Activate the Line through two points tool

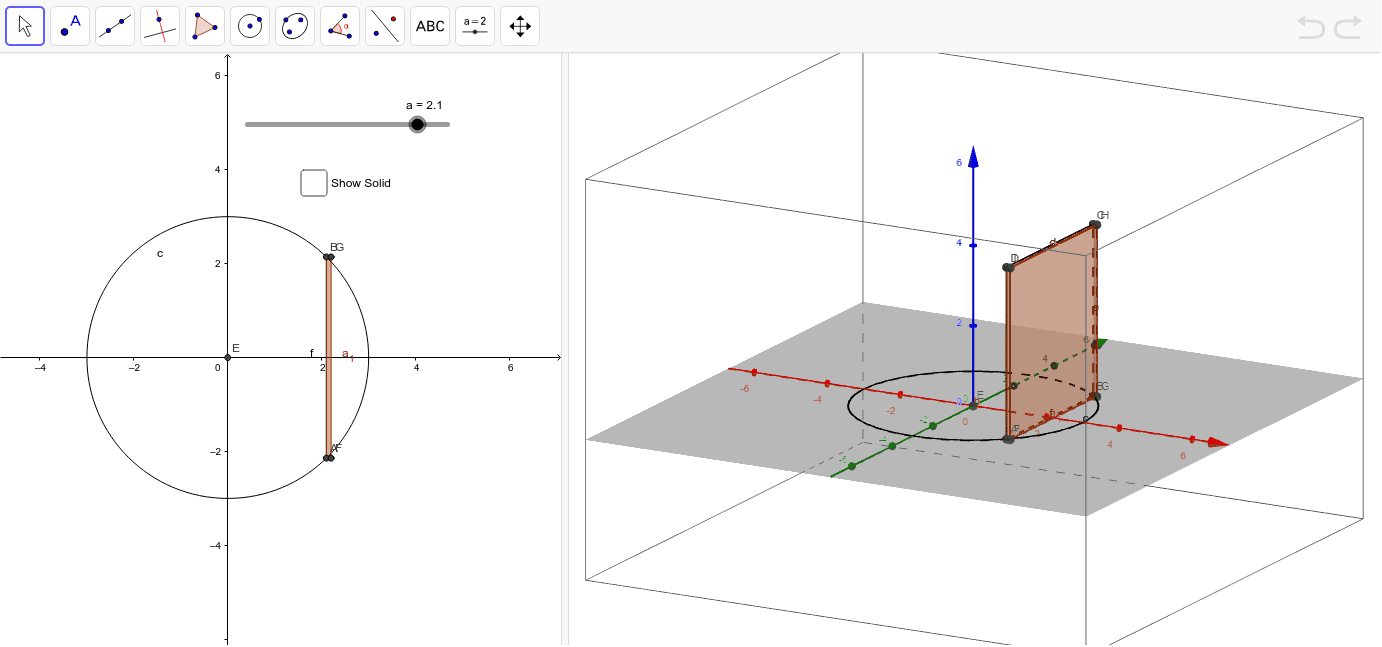click(115, 25)
